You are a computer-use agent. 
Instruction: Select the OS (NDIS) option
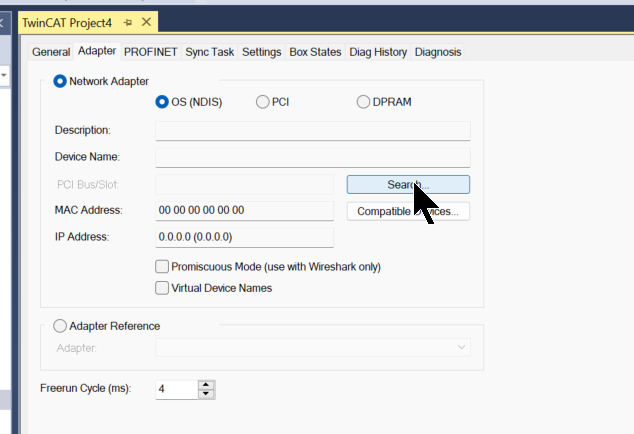[x=162, y=102]
